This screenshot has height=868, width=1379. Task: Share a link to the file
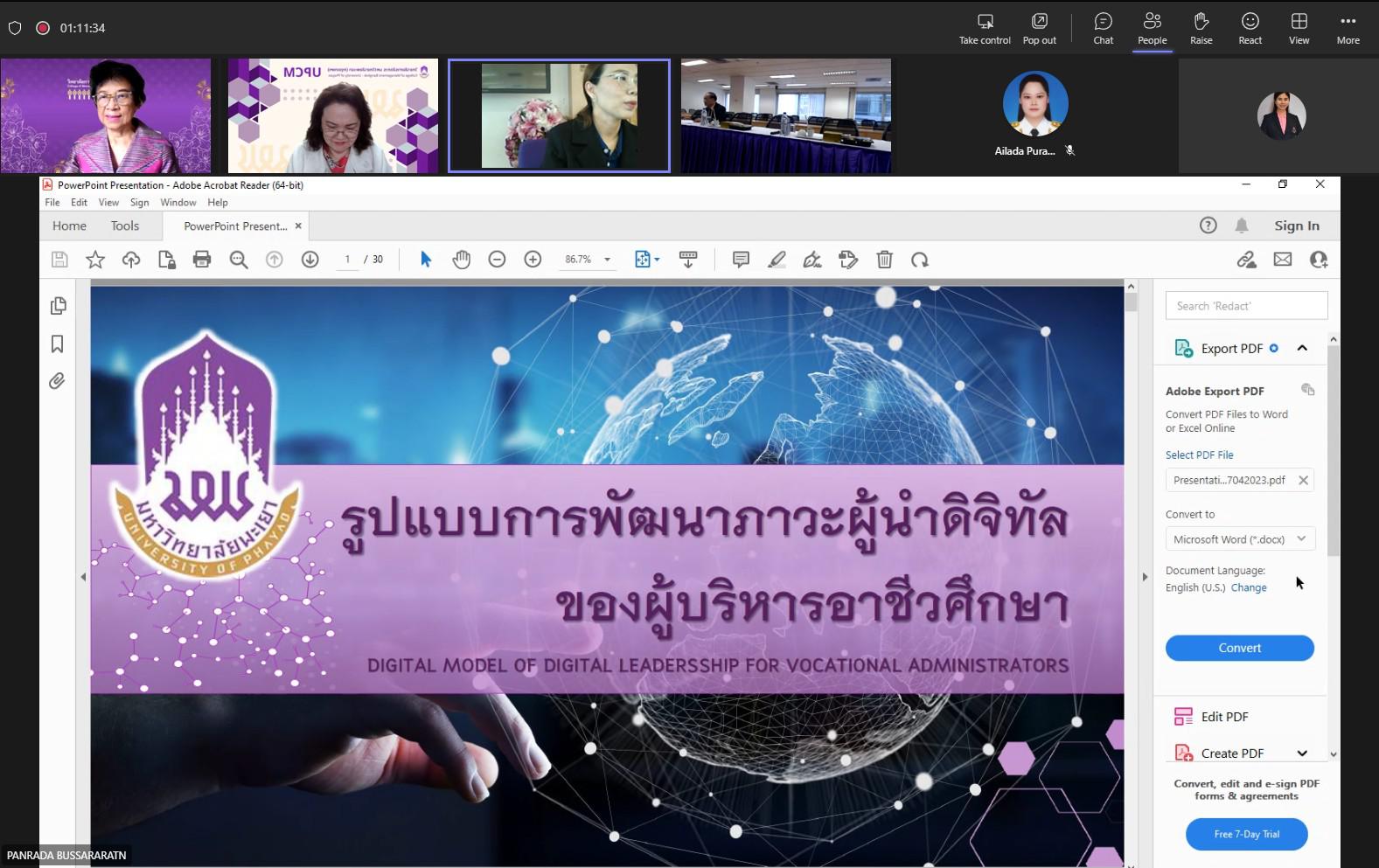point(1247,260)
